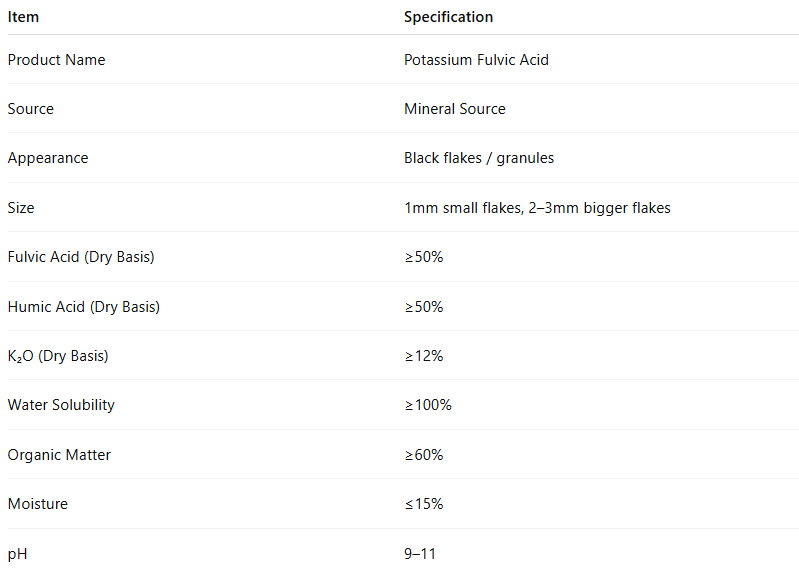Image resolution: width=799 pixels, height=574 pixels.
Task: Select the "Fulvic Acid (Dry Basis)" label
Action: (81, 257)
